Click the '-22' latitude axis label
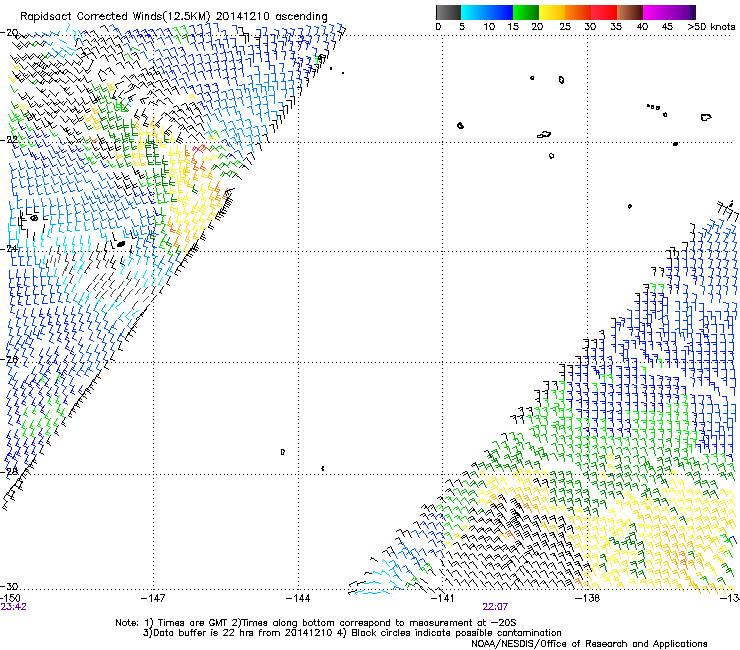This screenshot has height=650, width=740. [x=9, y=140]
